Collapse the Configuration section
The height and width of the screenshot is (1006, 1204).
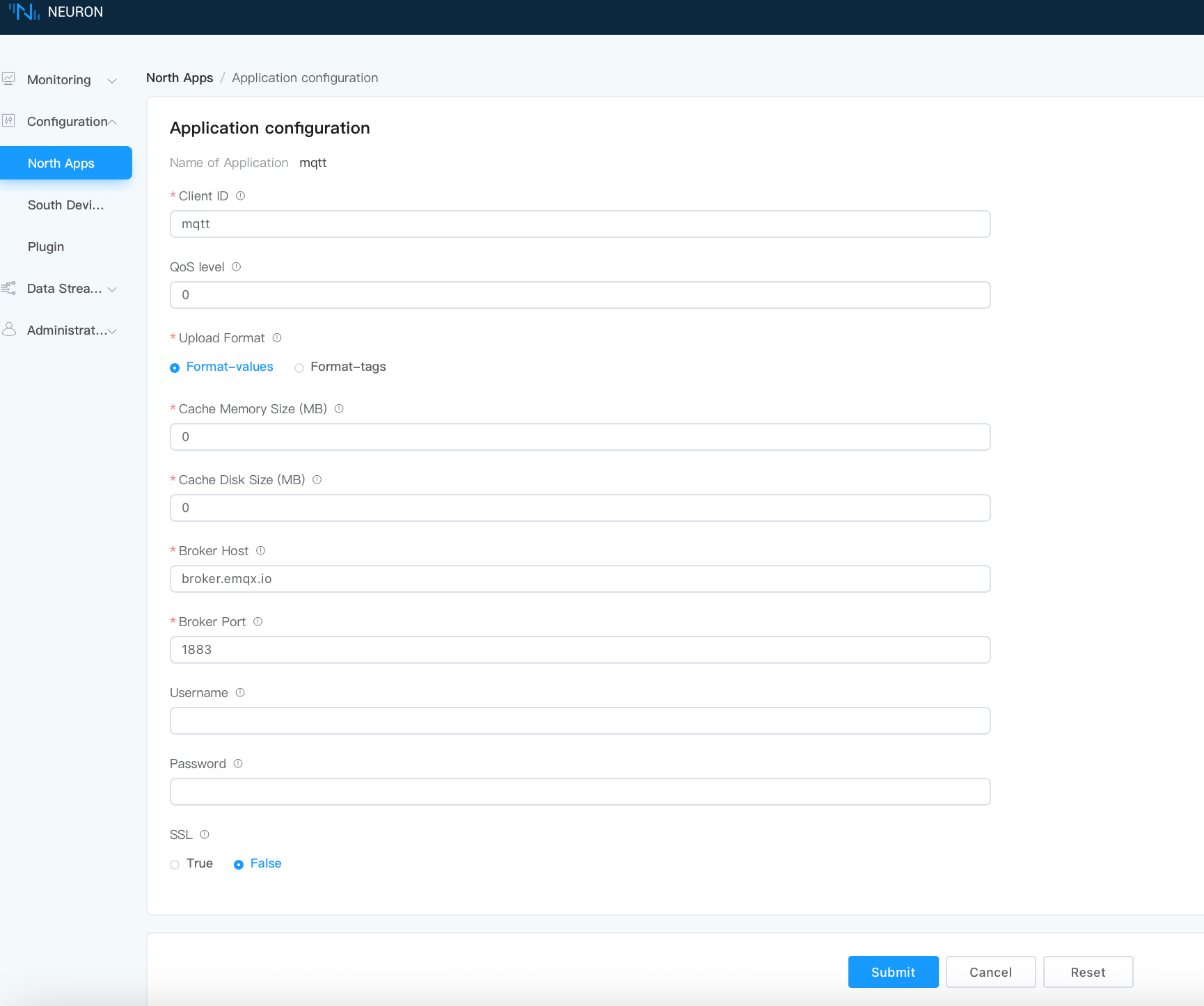(x=112, y=120)
